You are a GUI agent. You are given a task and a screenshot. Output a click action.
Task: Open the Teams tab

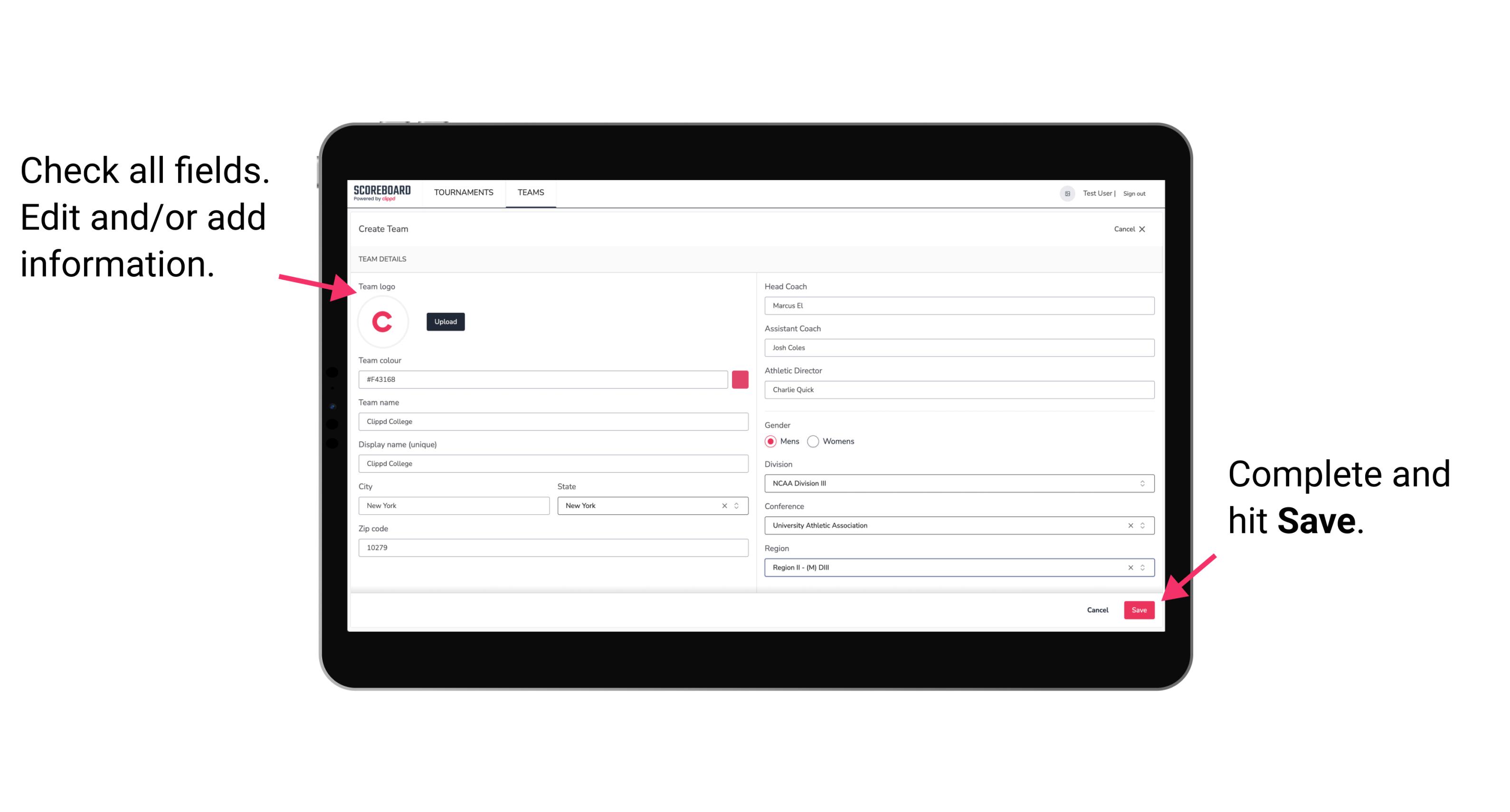tap(530, 193)
